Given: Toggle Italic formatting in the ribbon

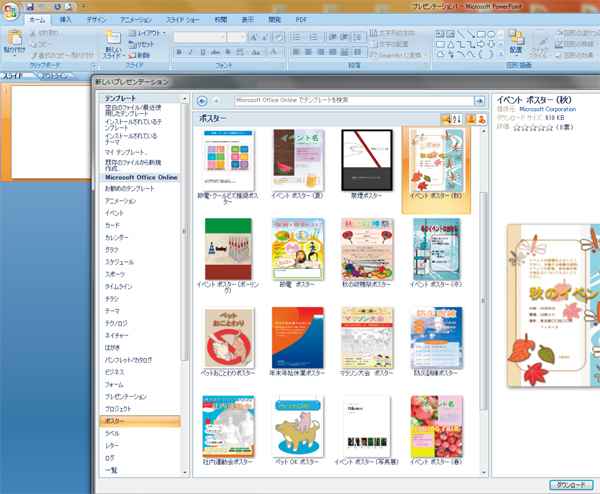Looking at the screenshot, I should (191, 52).
